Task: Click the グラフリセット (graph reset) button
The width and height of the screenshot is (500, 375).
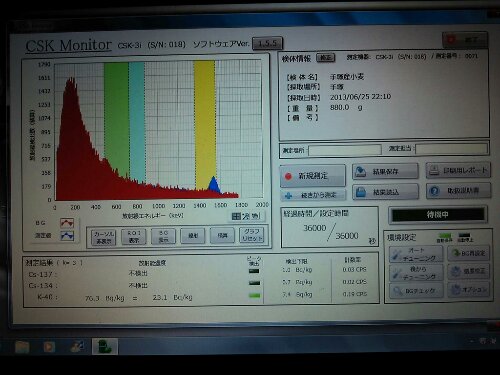Action: tap(252, 235)
